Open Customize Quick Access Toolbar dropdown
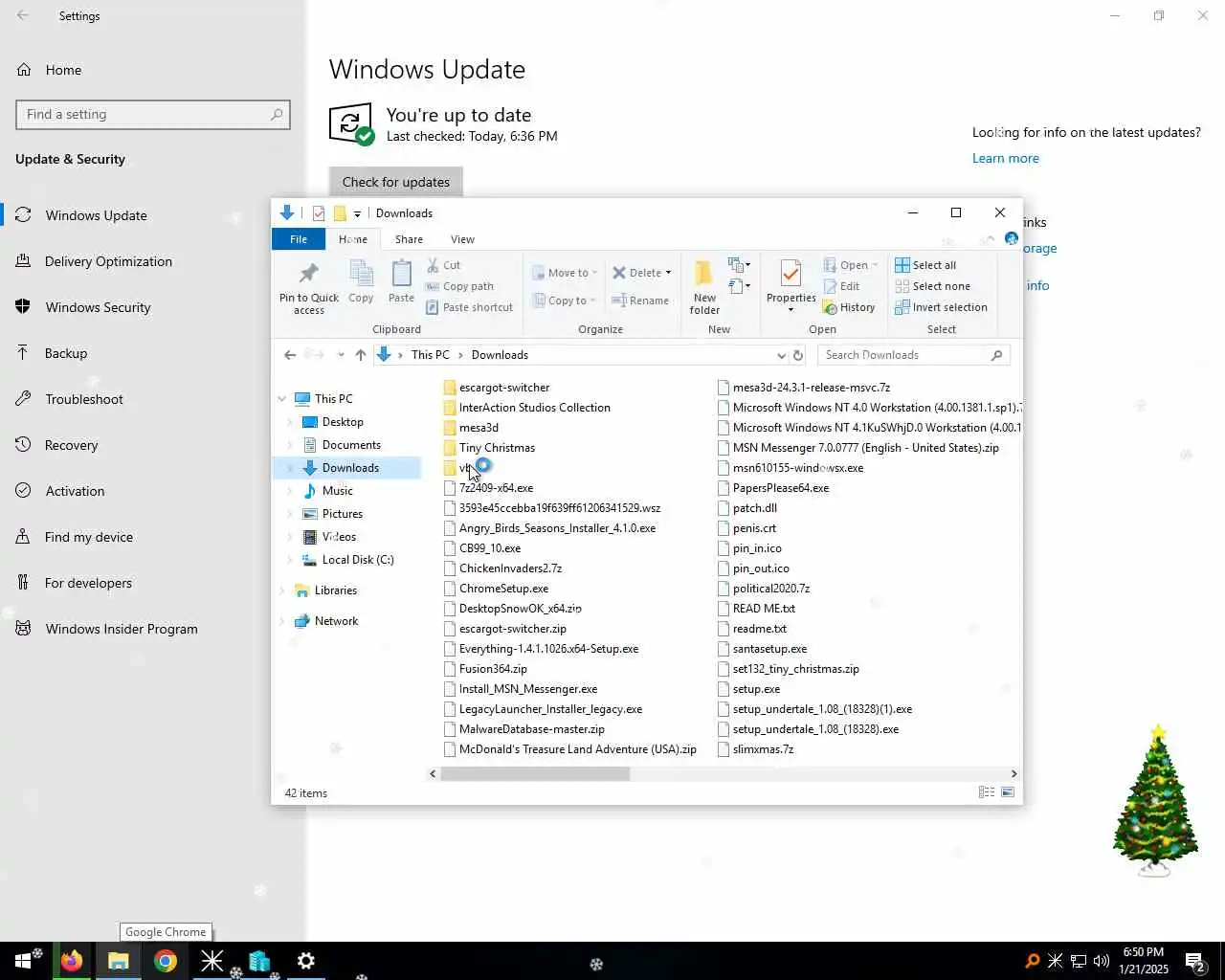This screenshot has width=1225, height=980. (x=357, y=213)
